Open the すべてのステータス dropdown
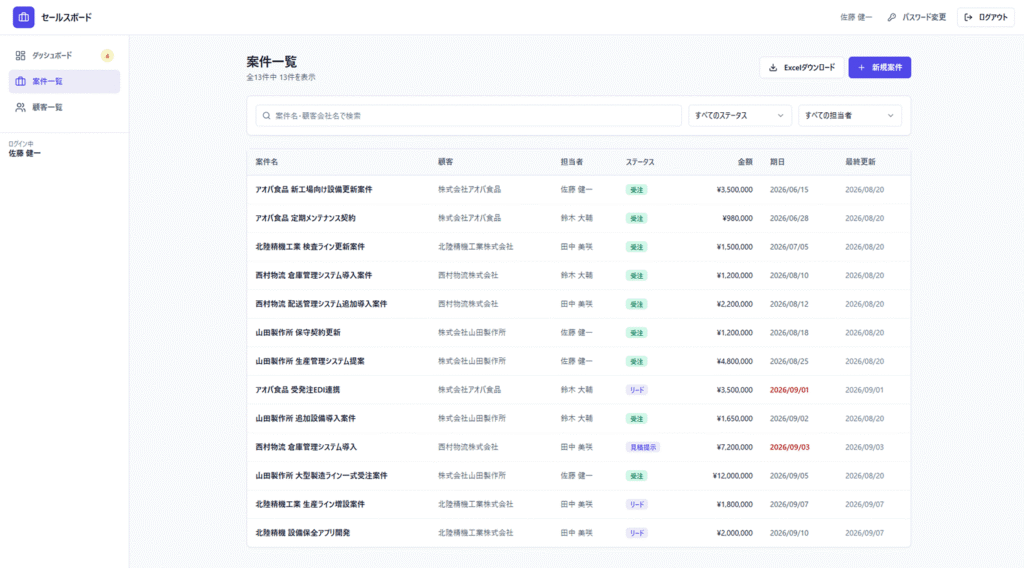This screenshot has height=568, width=1024. coord(739,116)
